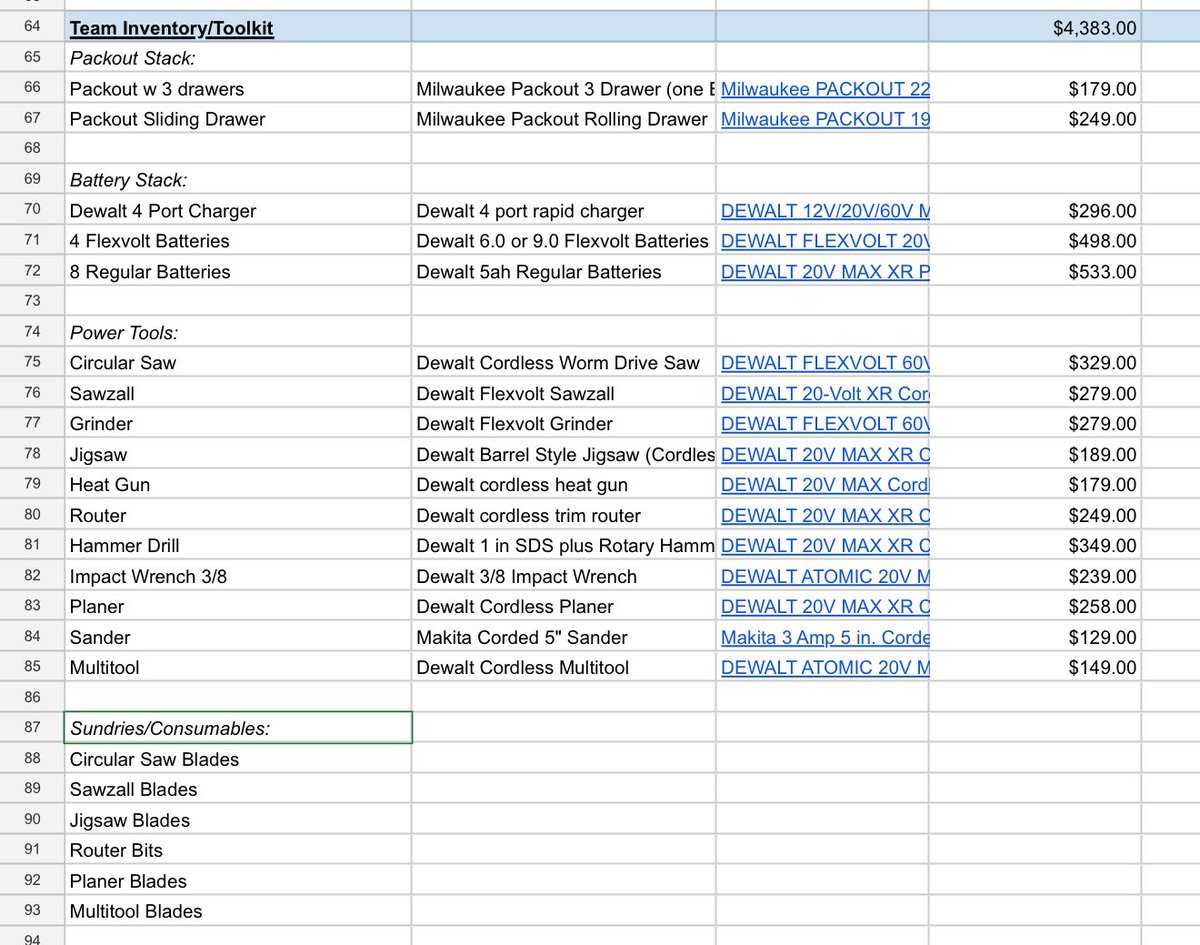
Task: Select the Dewalt 6.0 or 9.0 Flexvolt Batteries cell
Action: (x=564, y=241)
